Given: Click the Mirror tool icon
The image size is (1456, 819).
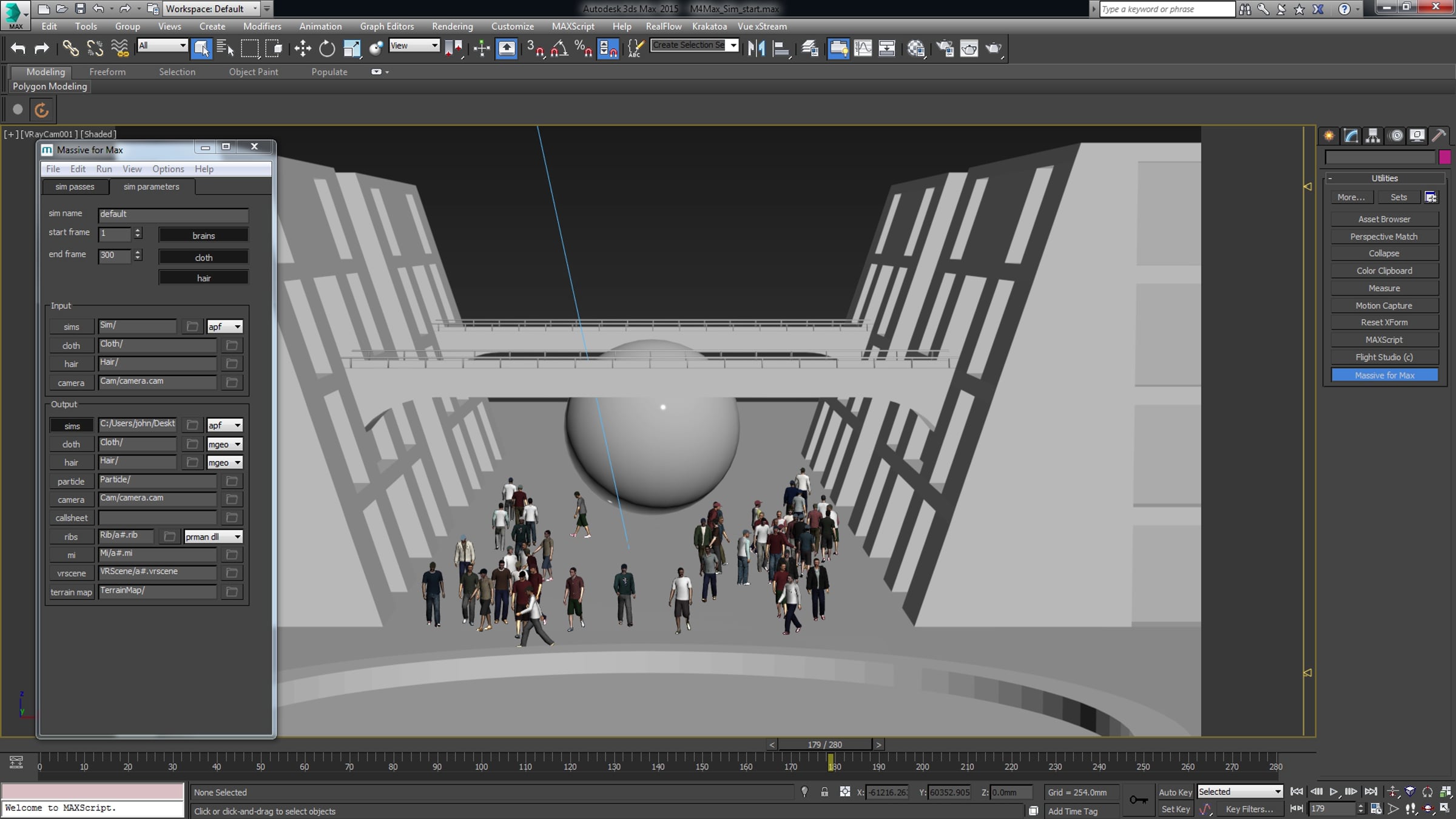Looking at the screenshot, I should tap(757, 48).
